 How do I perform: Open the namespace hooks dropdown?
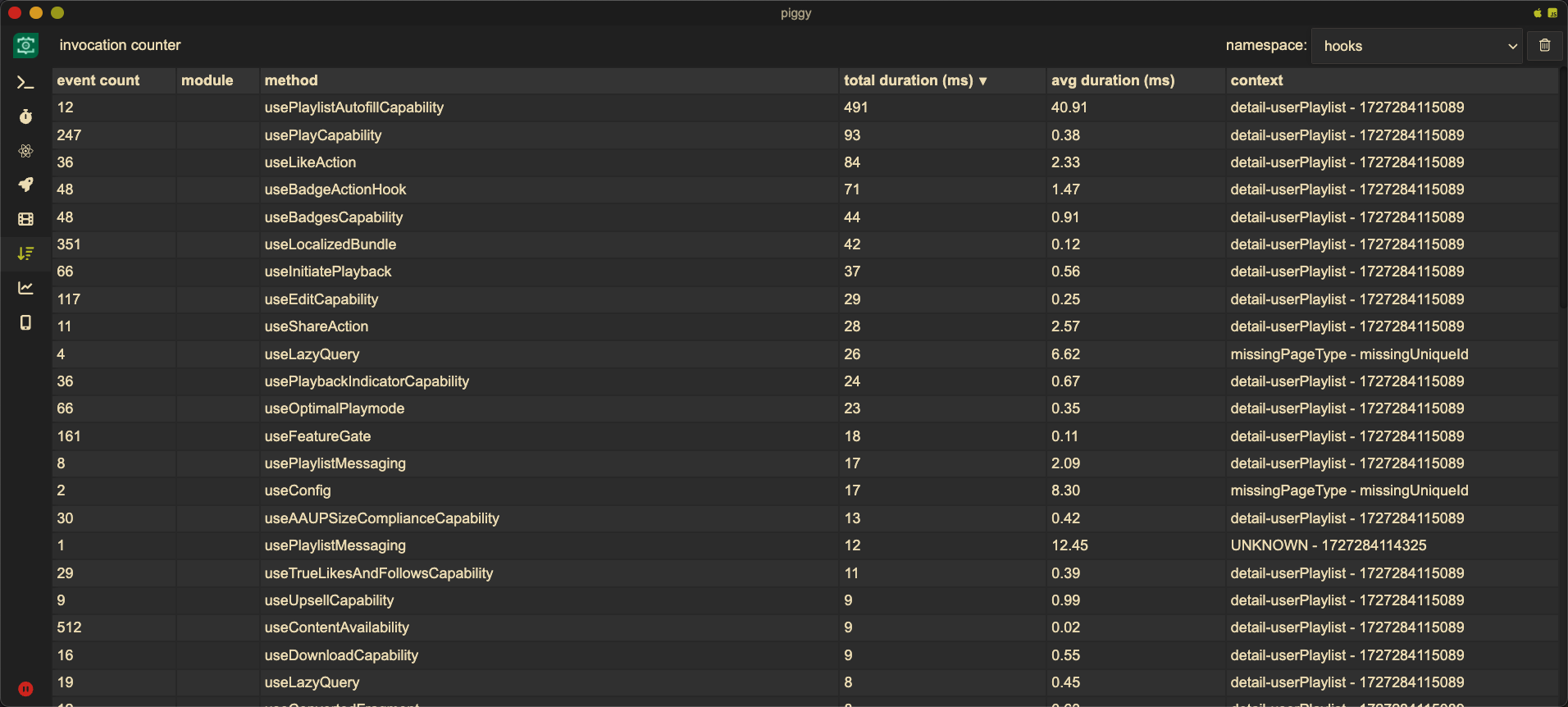pos(1417,46)
